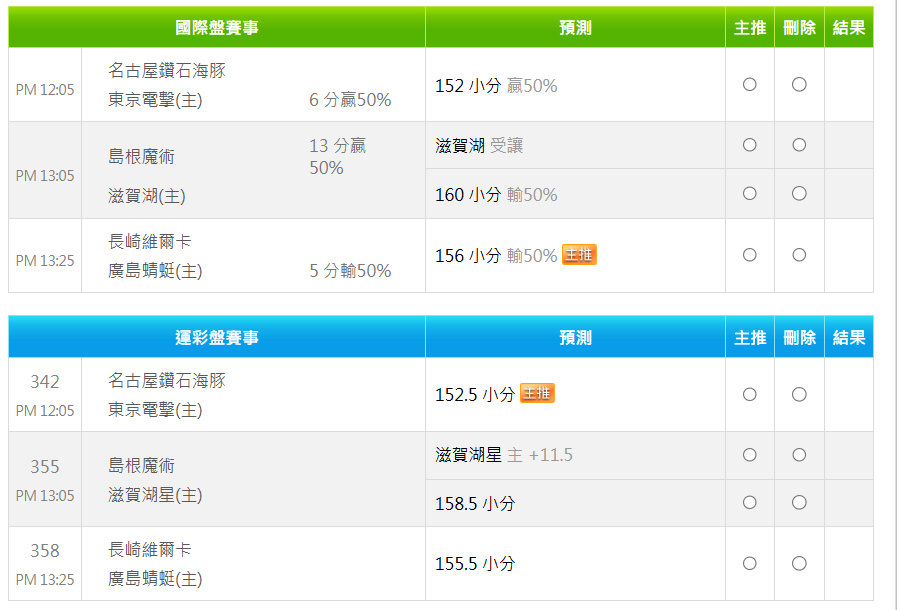The height and width of the screenshot is (610, 910).
Task: Choose 主推 radio for 滋賀湖 受讓 prediction
Action: click(x=750, y=145)
